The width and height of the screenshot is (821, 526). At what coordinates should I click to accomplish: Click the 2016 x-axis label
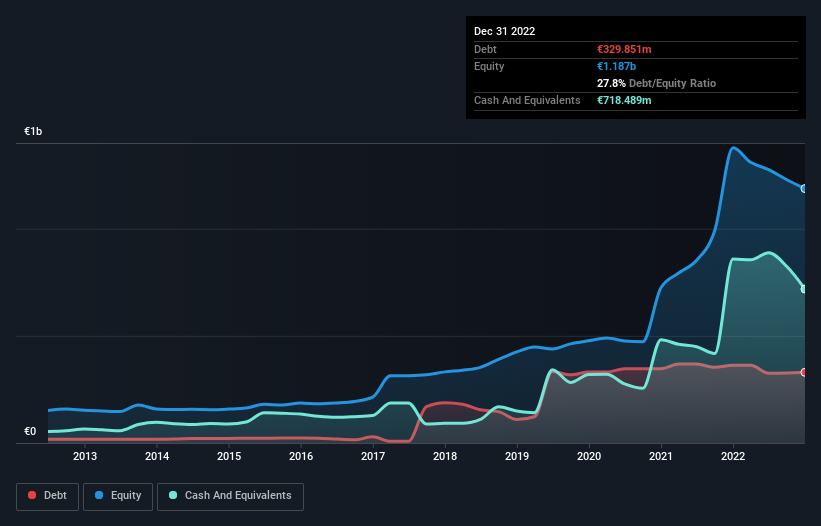click(x=301, y=456)
